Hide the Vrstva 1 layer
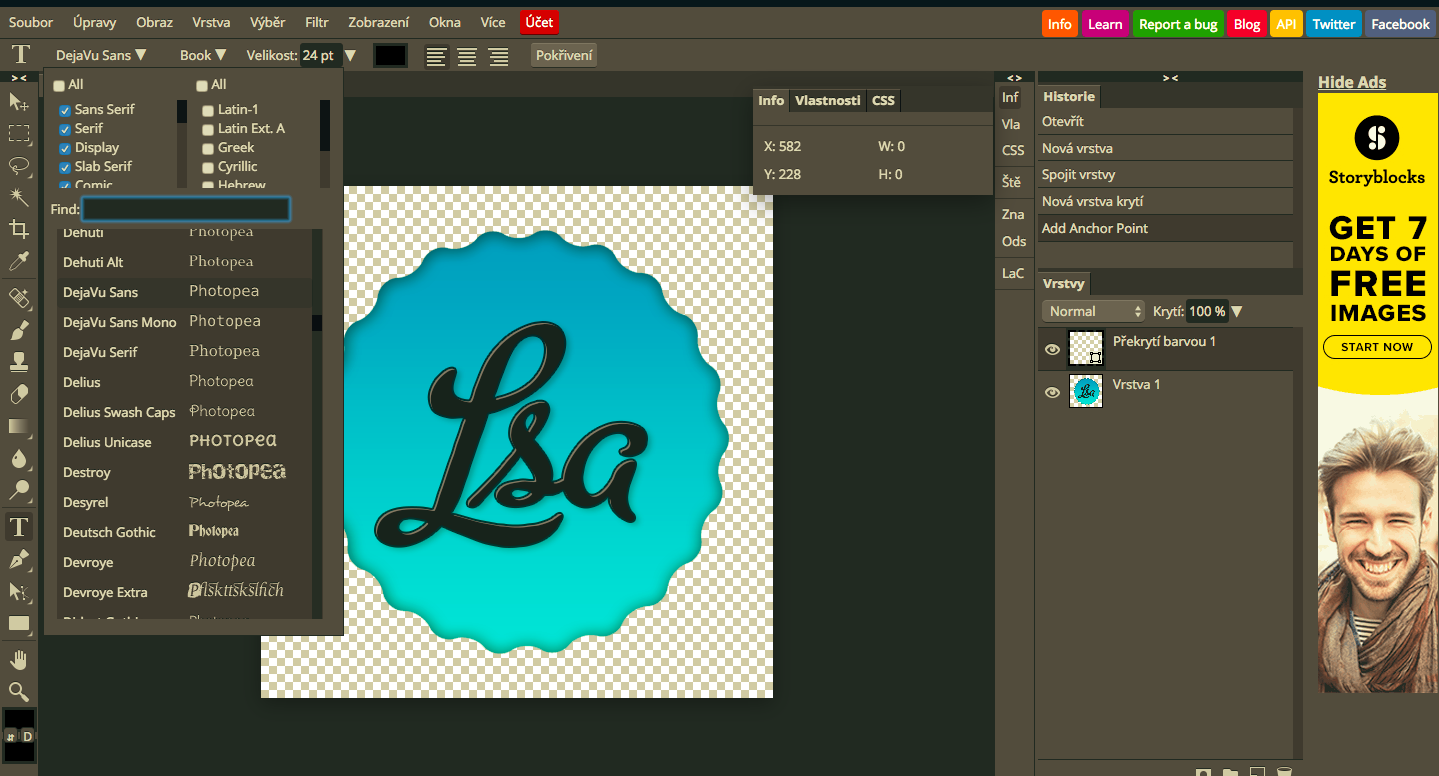 tap(1052, 393)
